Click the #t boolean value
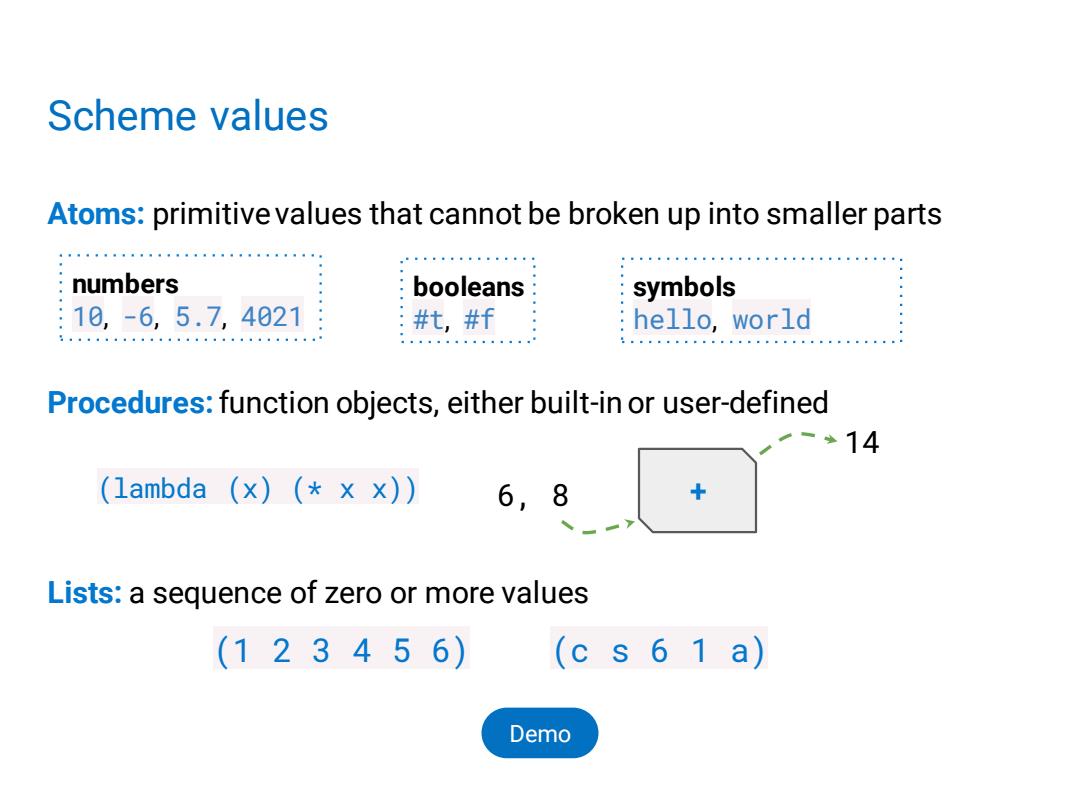This screenshot has width=1080, height=810. tap(428, 320)
